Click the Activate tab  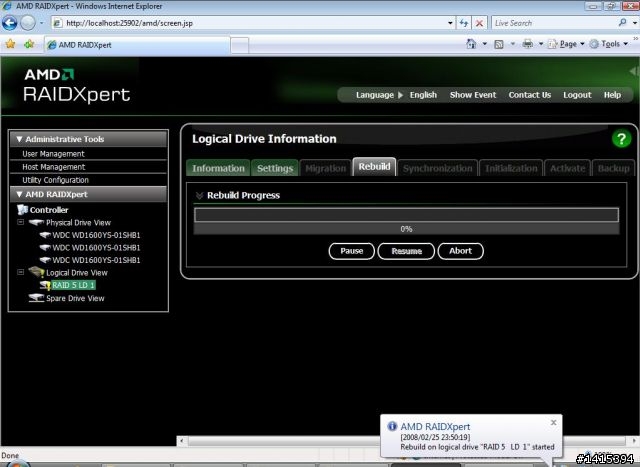567,168
